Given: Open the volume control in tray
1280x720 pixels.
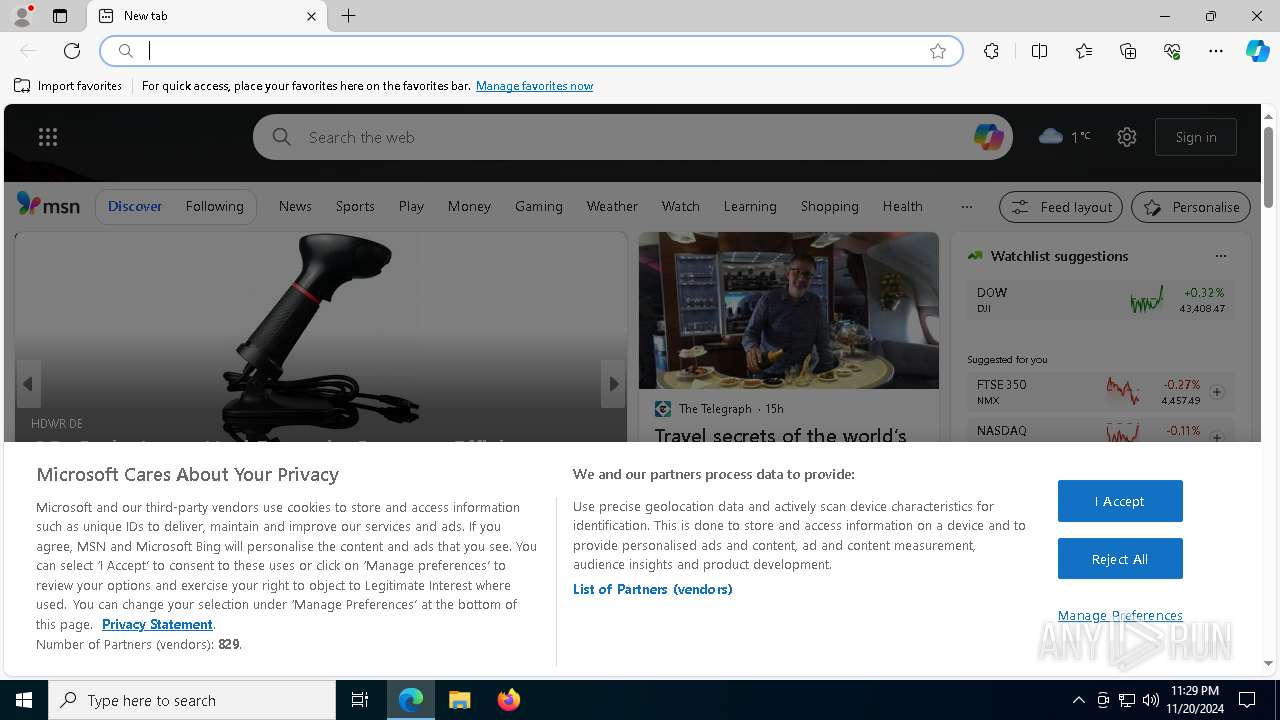Looking at the screenshot, I should point(1151,700).
